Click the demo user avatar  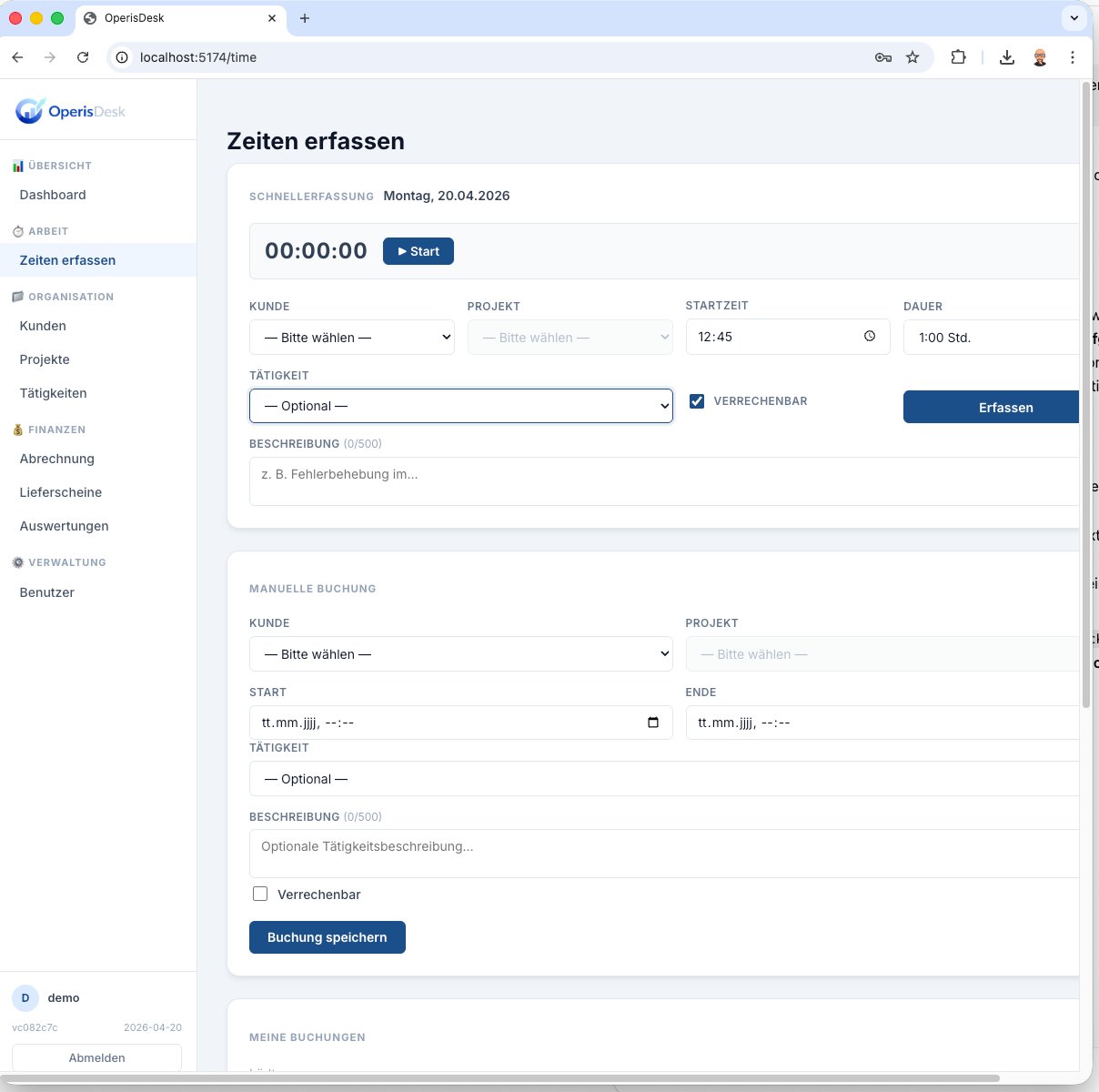pos(25,998)
